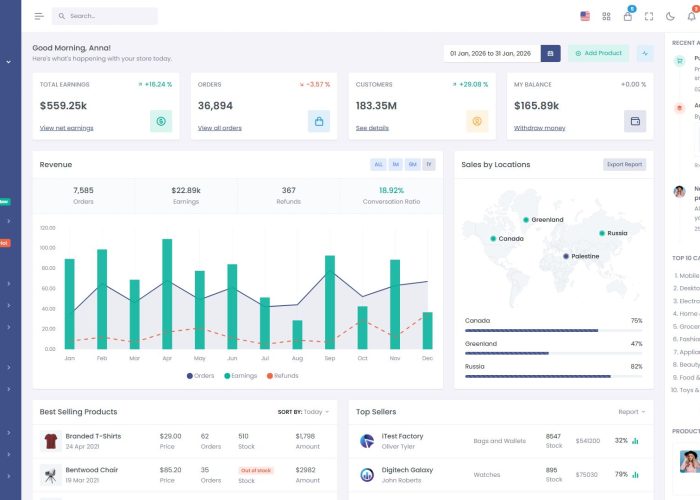Click the Palestine map marker
This screenshot has width=700, height=500.
coord(566,256)
